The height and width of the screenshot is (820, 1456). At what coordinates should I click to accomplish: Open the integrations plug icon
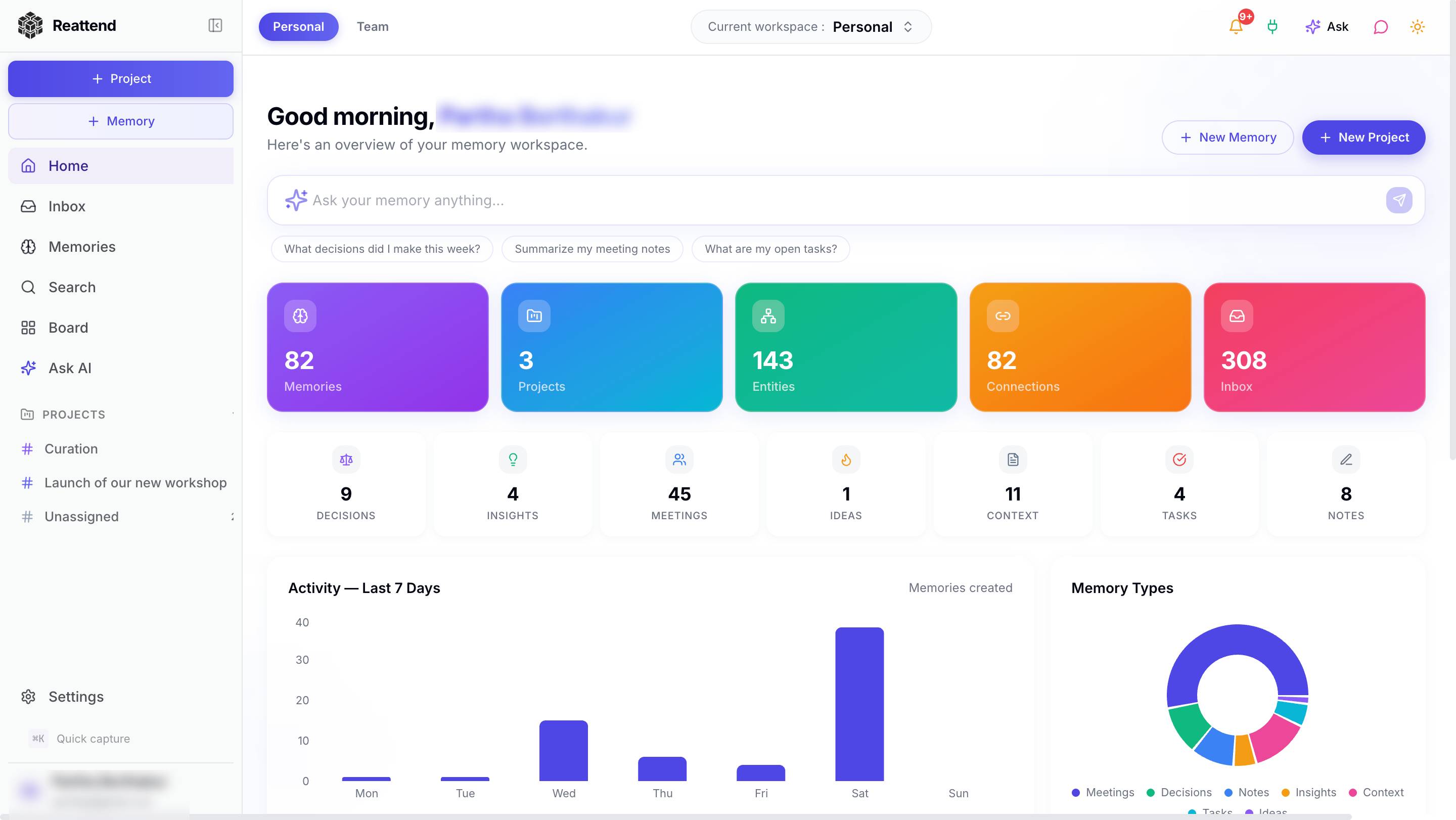(x=1272, y=27)
